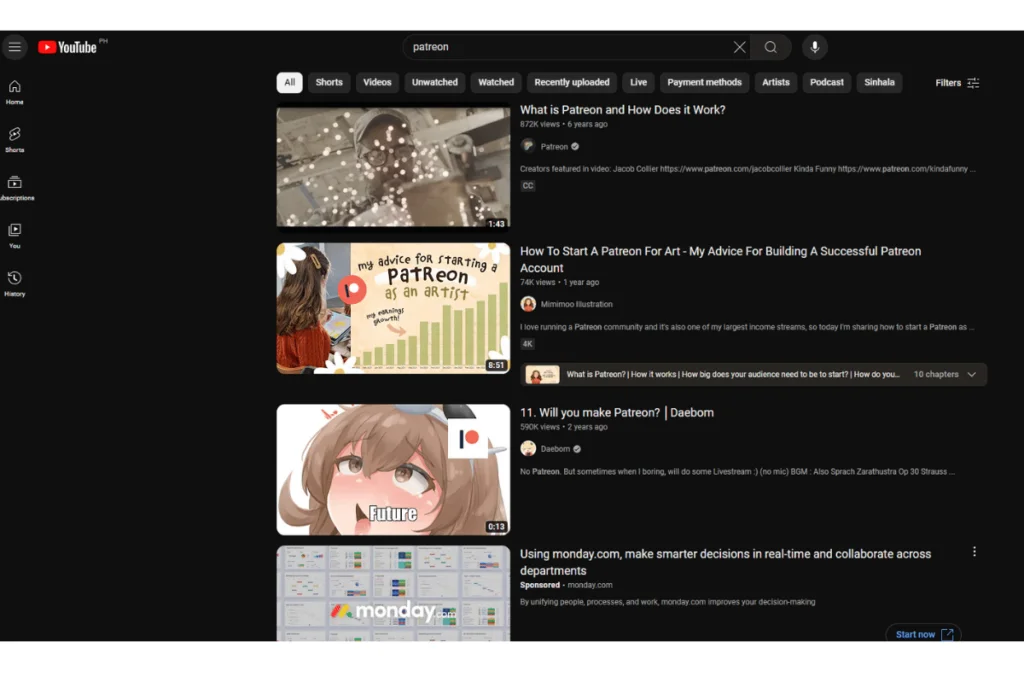Open the Daebom video thumbnail
The width and height of the screenshot is (1024, 683).
[x=393, y=469]
